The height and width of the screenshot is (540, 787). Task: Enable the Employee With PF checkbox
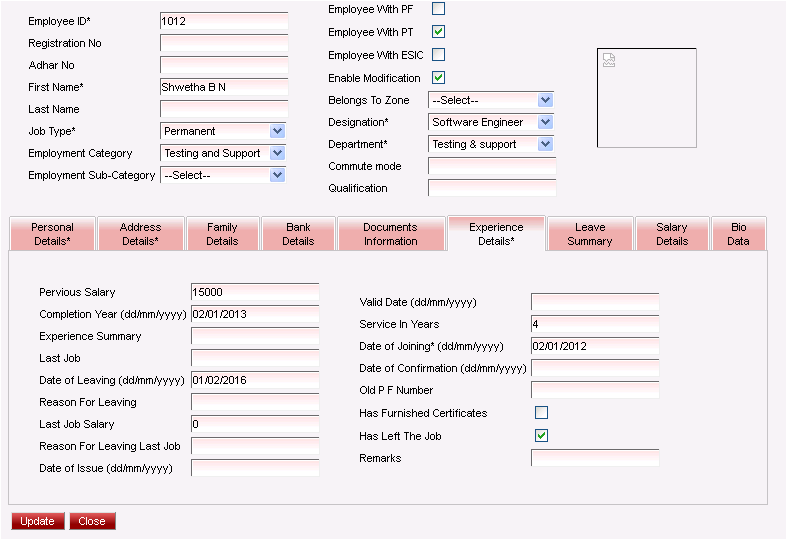tap(438, 9)
